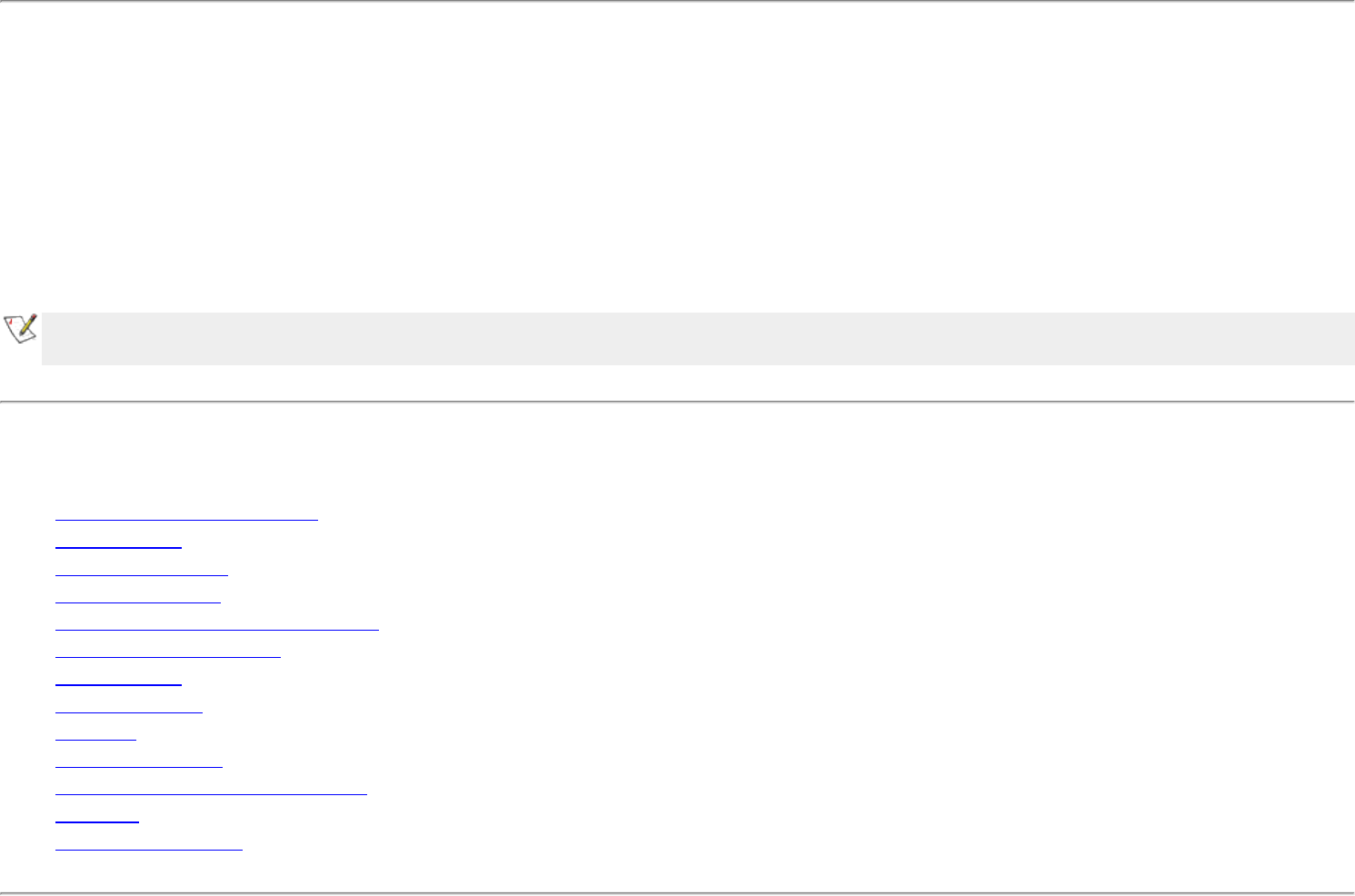
Task: Click the horizontal rule under the link list
Action: [x=677, y=894]
